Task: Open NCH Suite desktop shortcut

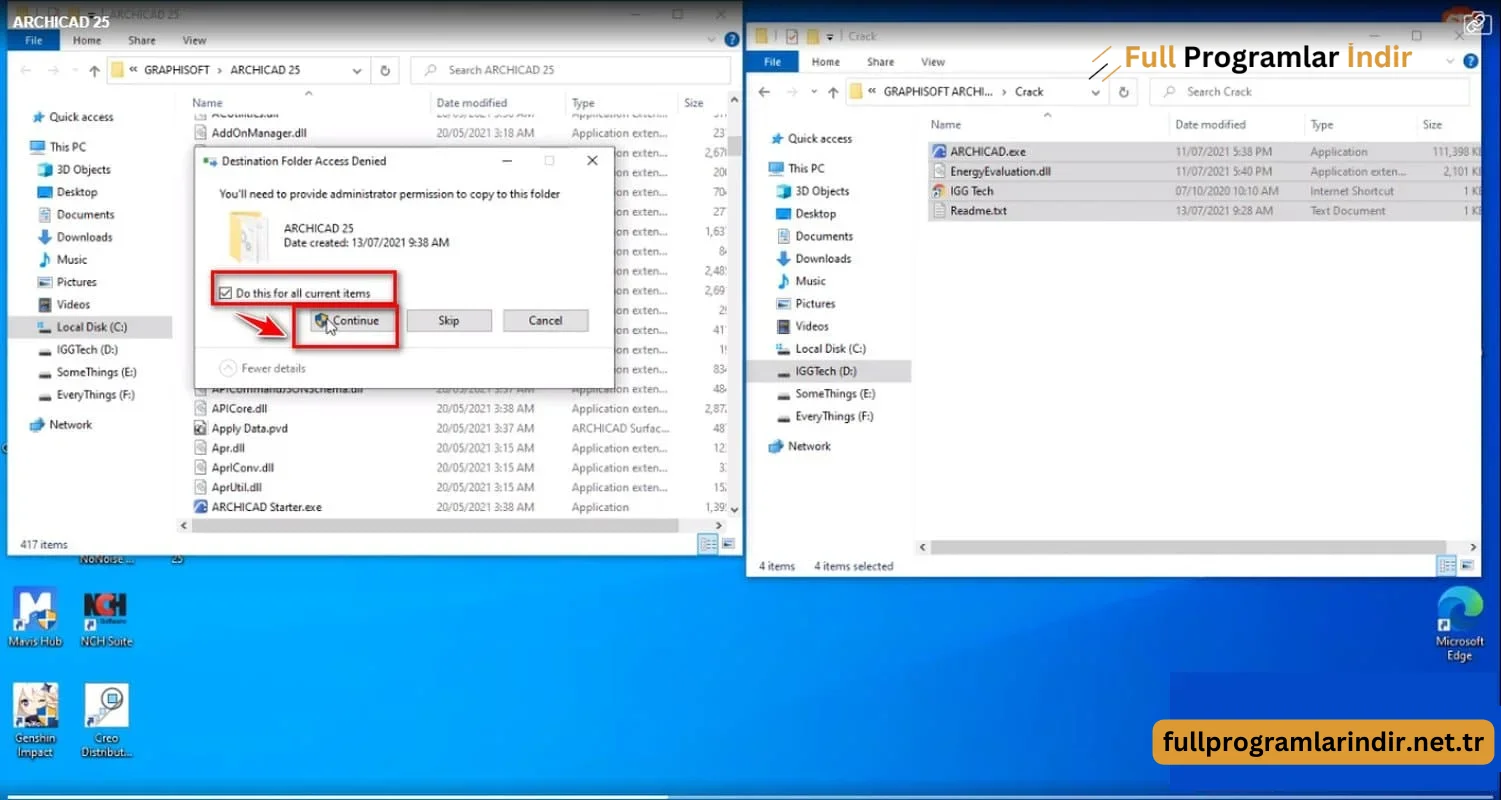Action: point(105,618)
